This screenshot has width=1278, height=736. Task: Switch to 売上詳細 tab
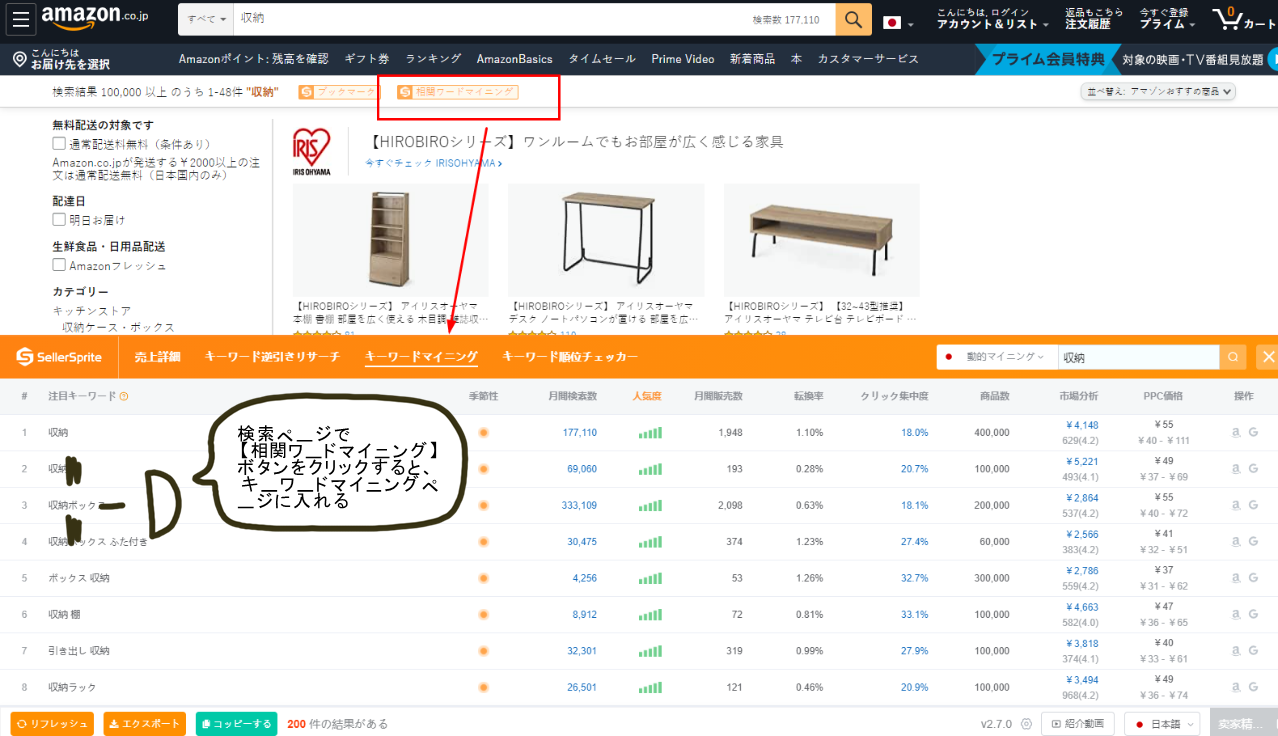click(158, 357)
